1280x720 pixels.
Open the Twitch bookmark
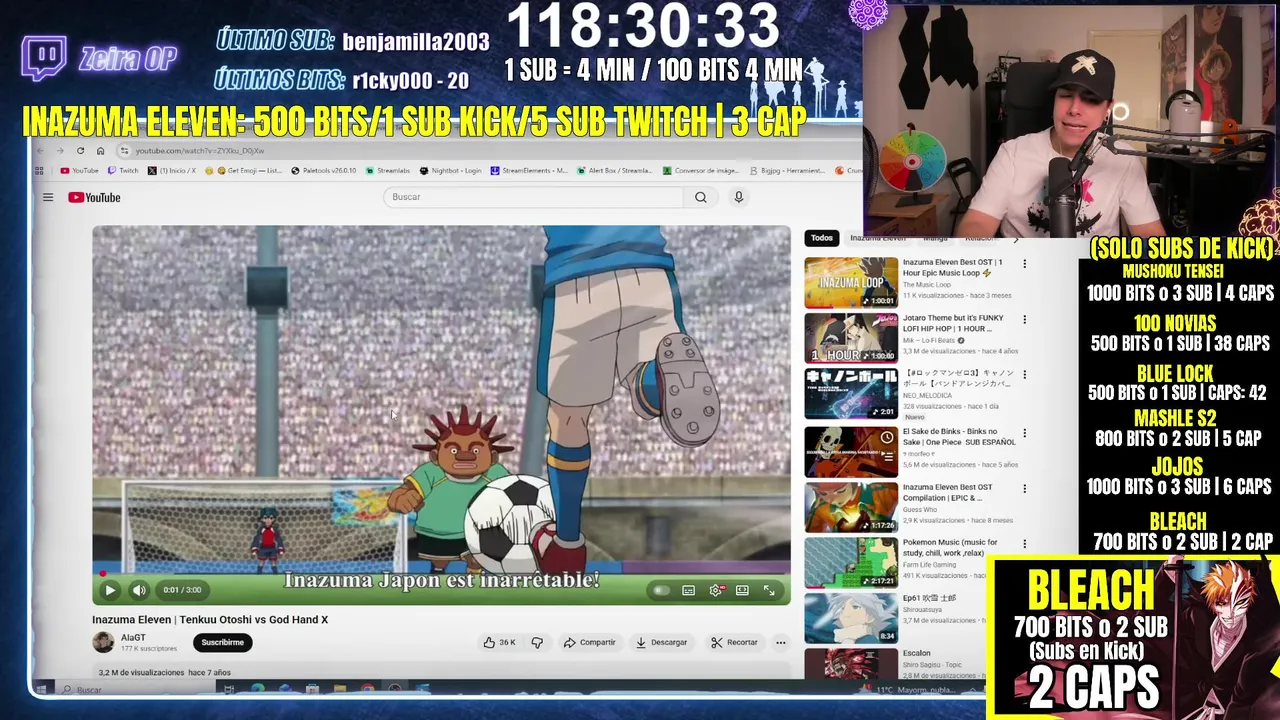coord(124,171)
